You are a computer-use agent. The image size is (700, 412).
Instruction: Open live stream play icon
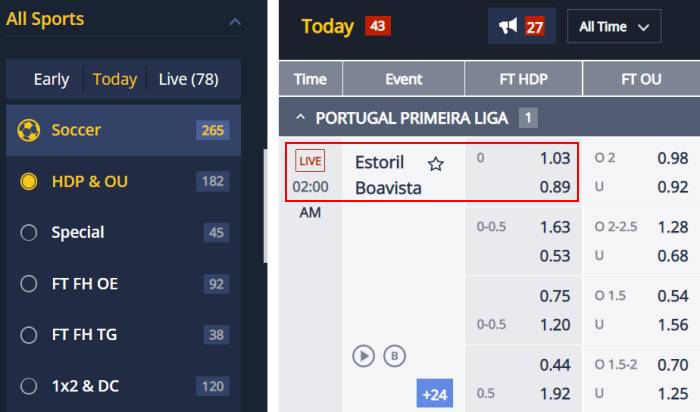click(363, 356)
